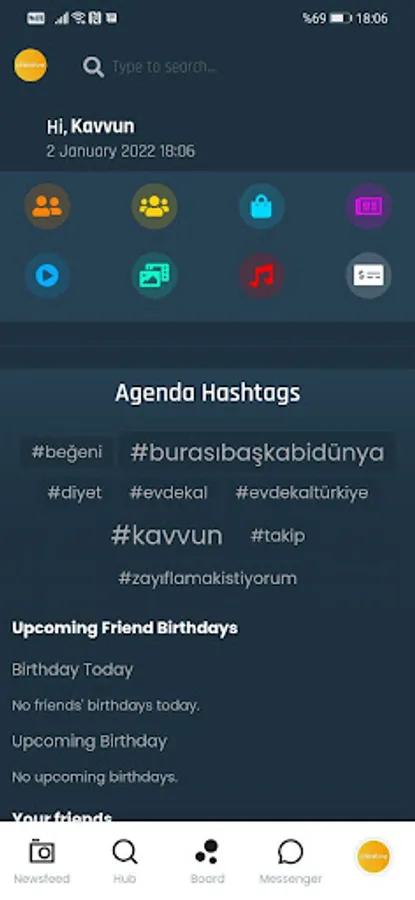The image size is (415, 900).
Task: Open the yellow groups icon
Action: [154, 207]
